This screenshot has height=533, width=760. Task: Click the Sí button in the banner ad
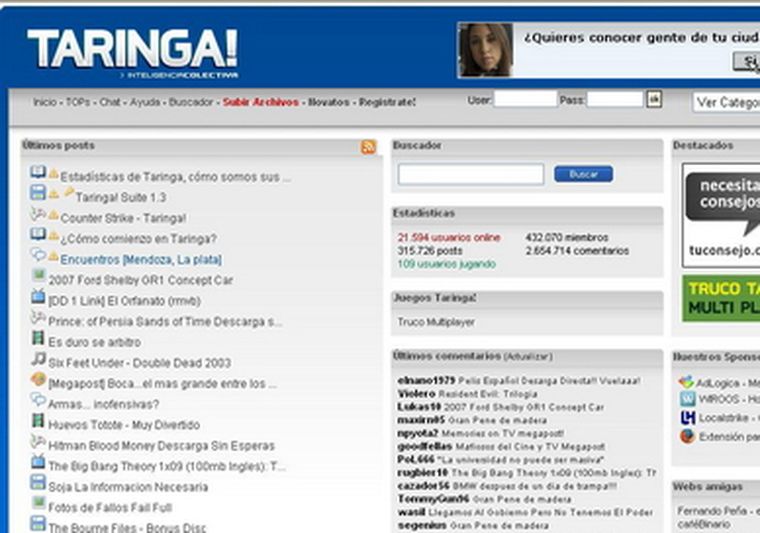pos(747,62)
